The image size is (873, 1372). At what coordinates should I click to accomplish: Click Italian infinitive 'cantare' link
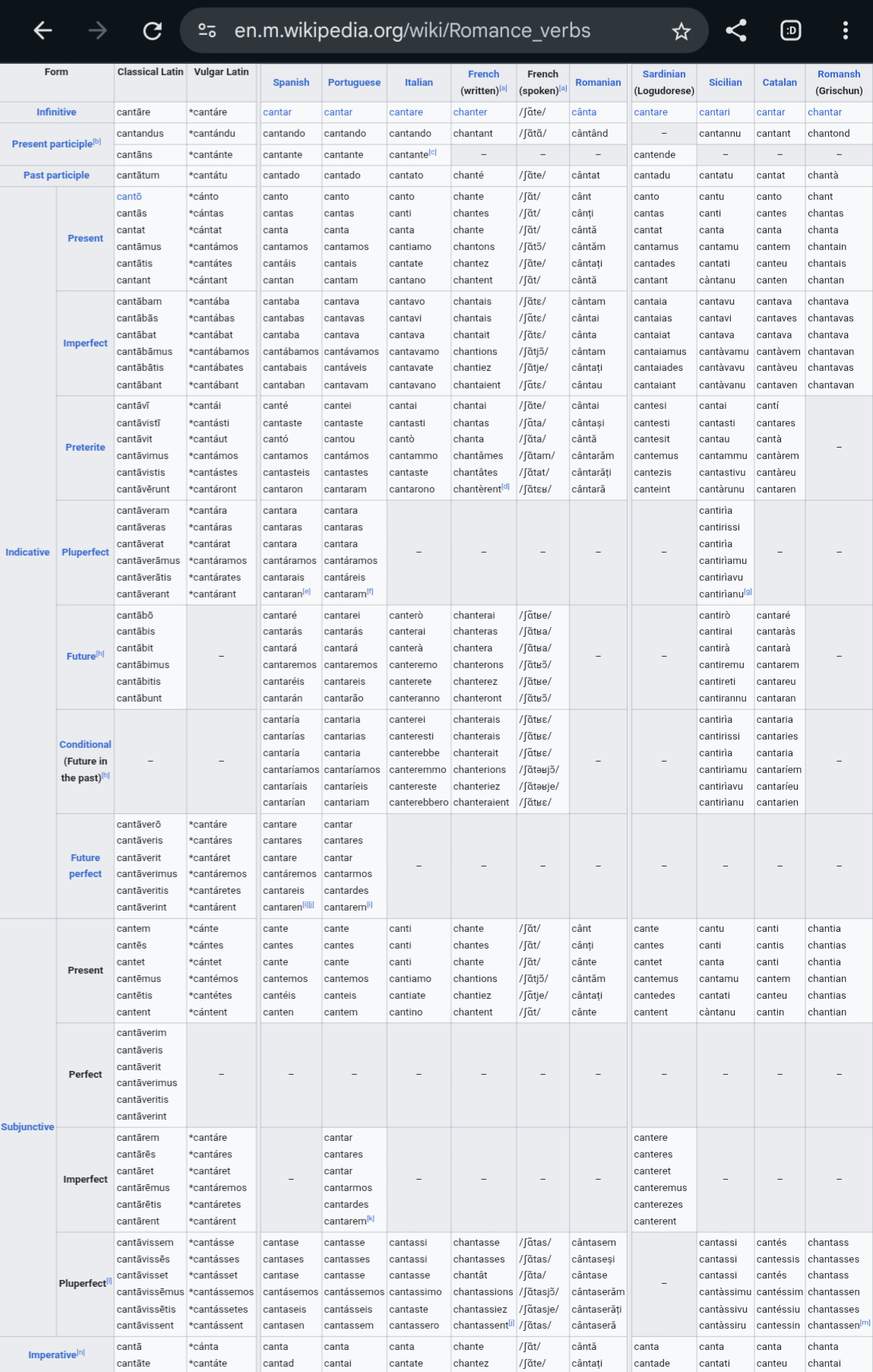[x=406, y=112]
